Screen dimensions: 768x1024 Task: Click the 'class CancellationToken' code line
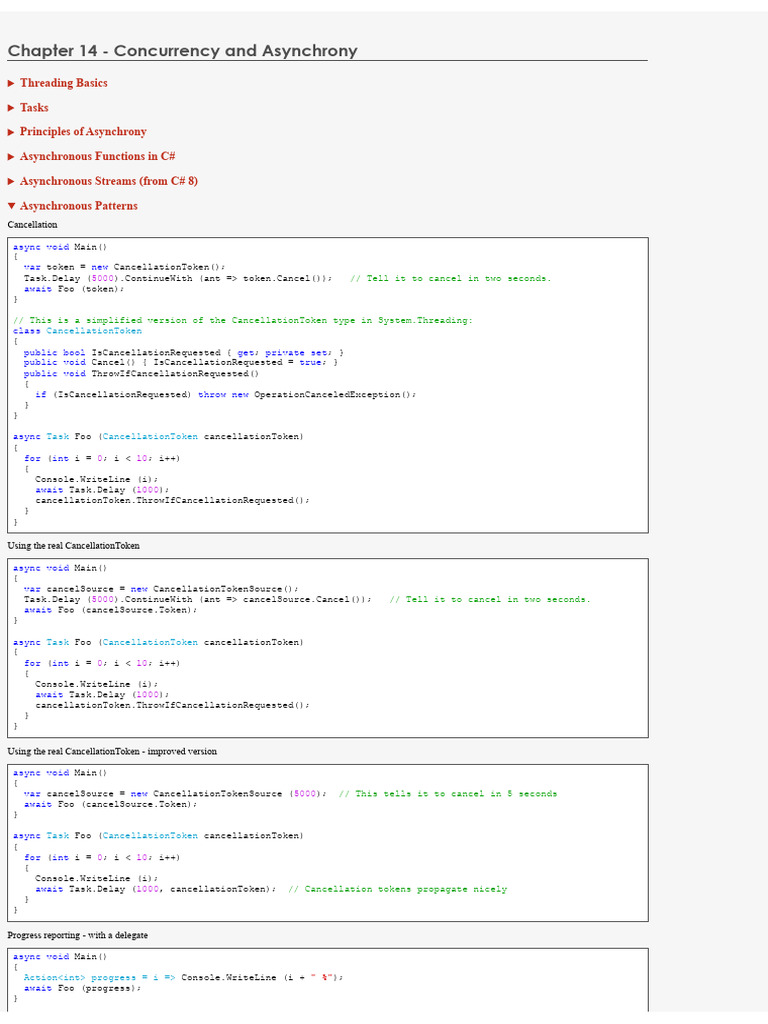pos(77,331)
